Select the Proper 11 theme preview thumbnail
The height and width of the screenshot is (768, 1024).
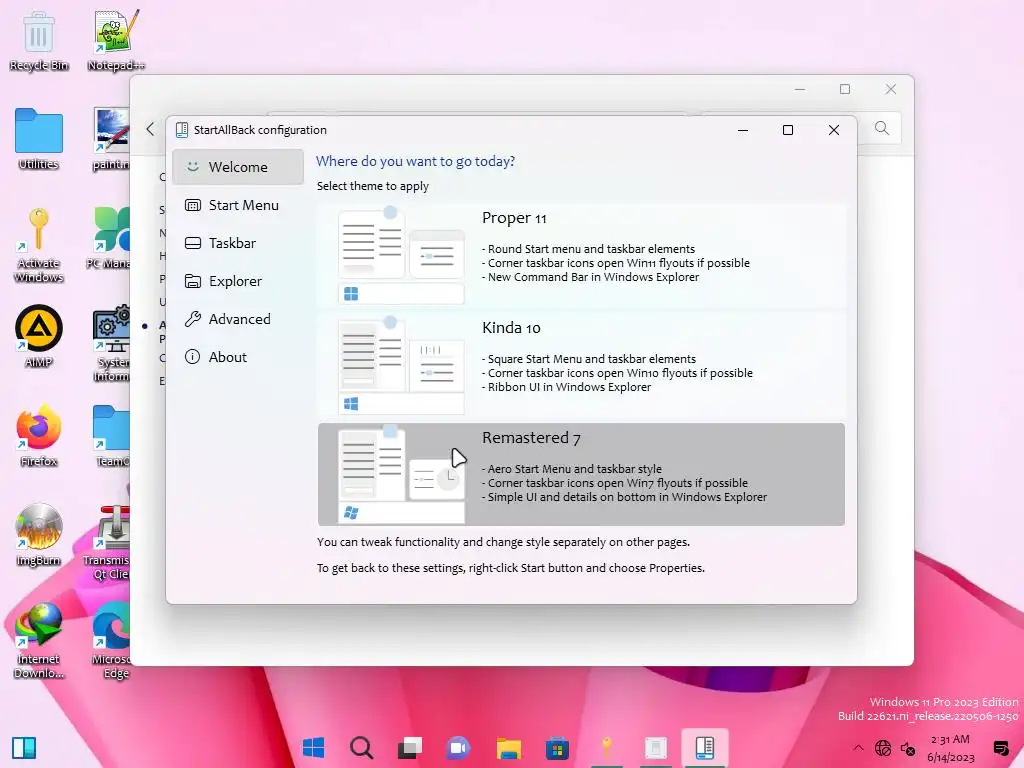[401, 255]
